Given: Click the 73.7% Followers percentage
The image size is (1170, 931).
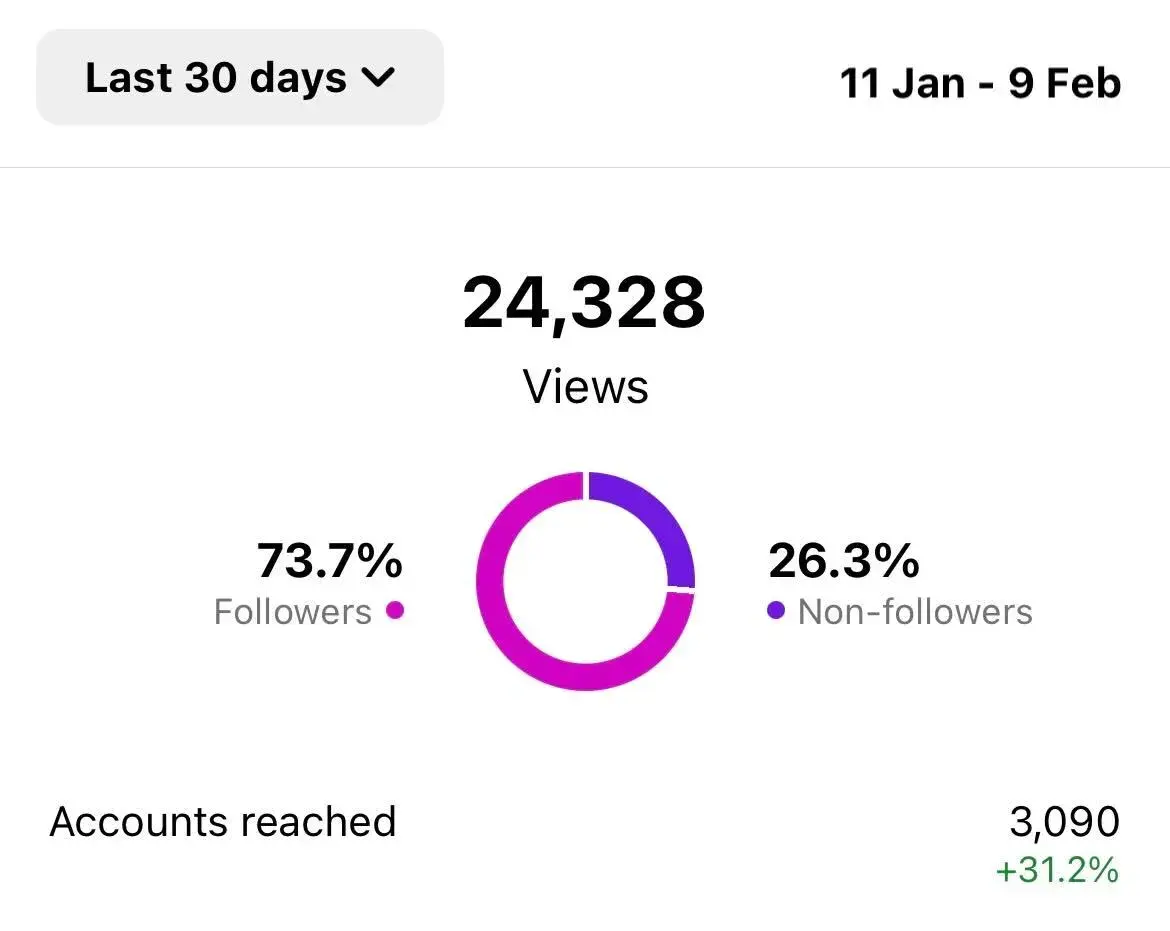Looking at the screenshot, I should [329, 561].
